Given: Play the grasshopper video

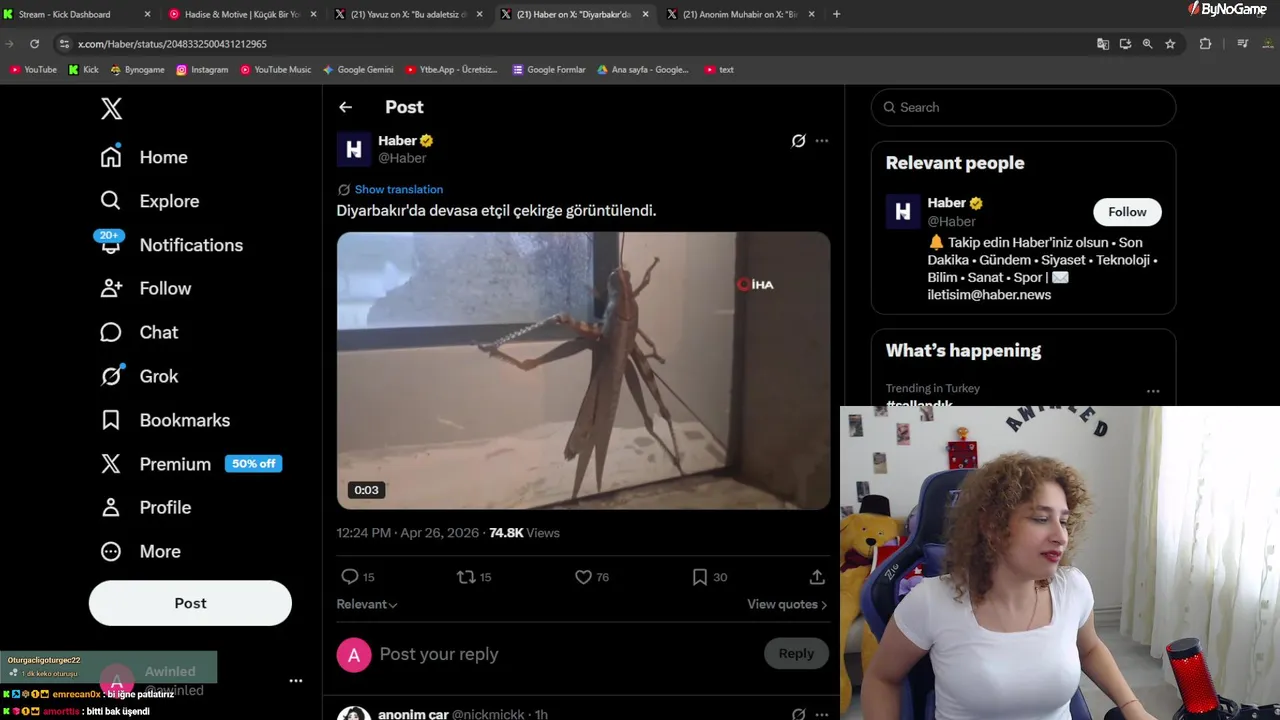Looking at the screenshot, I should (583, 371).
